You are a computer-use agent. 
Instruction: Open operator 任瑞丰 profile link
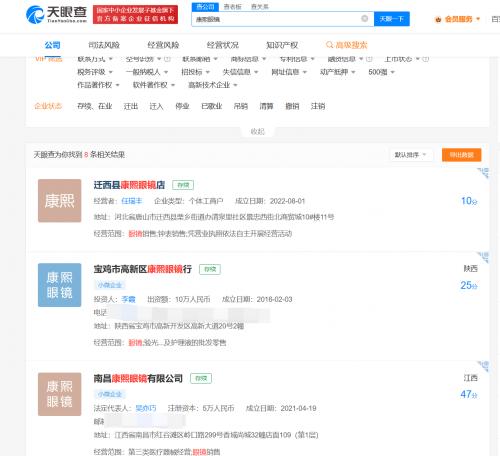[132, 201]
